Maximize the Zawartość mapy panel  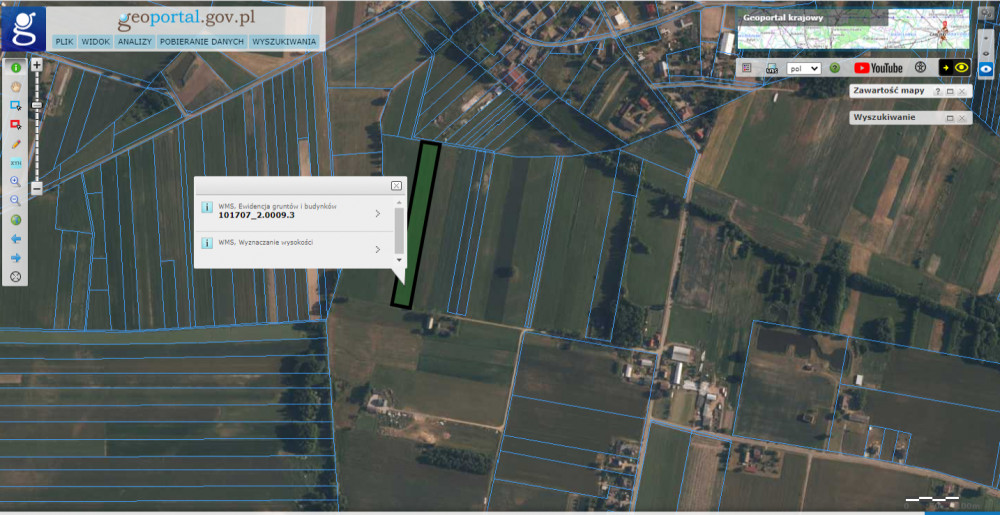pos(950,91)
